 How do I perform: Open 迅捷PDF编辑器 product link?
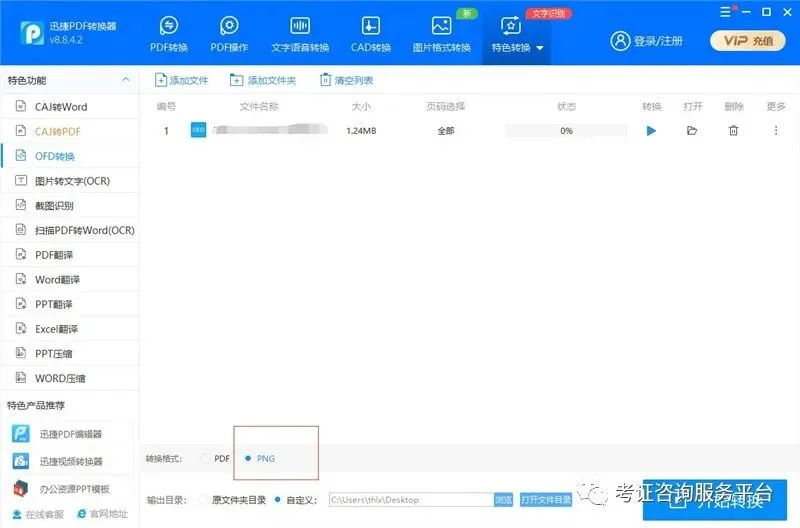[57, 434]
